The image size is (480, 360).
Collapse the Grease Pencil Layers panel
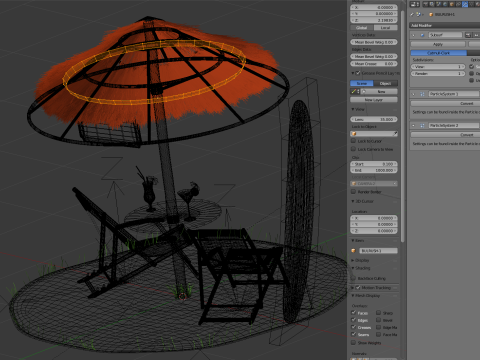[353, 73]
